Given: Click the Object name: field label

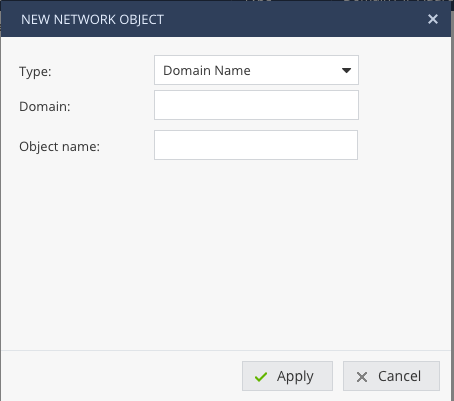Looking at the screenshot, I should pyautogui.click(x=59, y=147).
